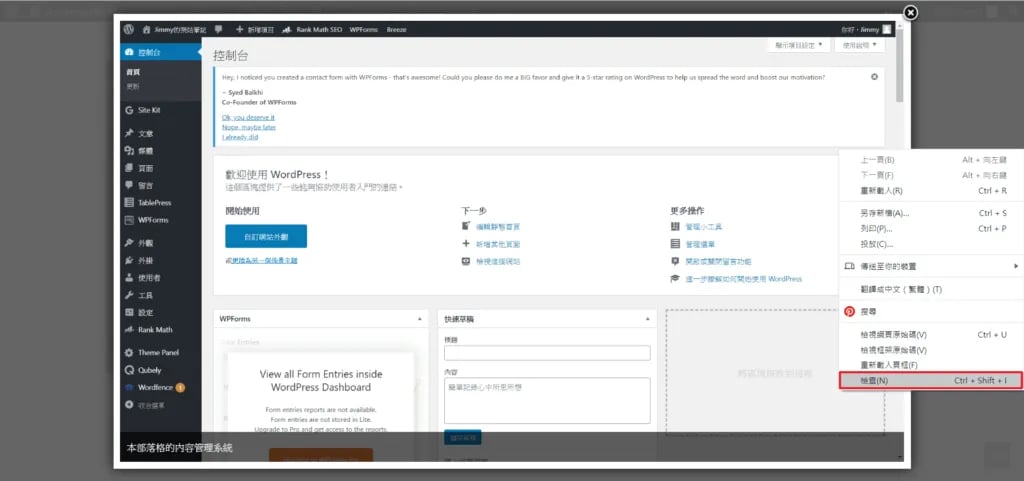The image size is (1024, 481).
Task: Open Rank Math in the left sidebar
Action: (x=161, y=330)
